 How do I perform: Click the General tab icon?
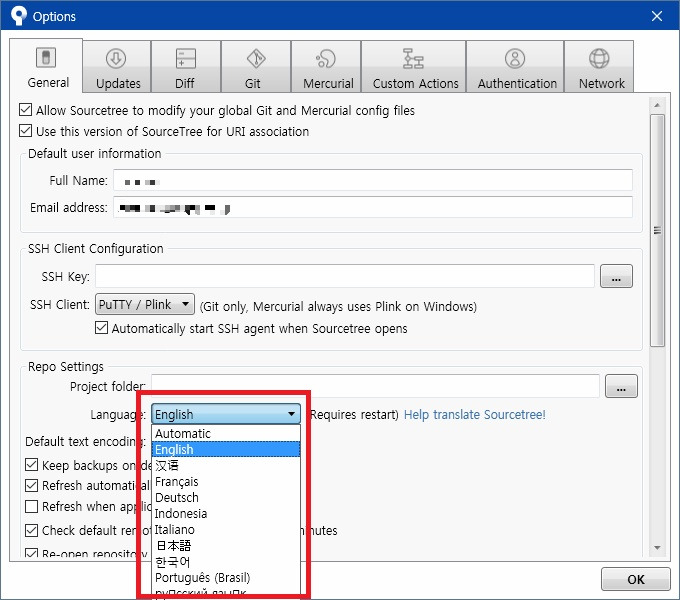click(x=46, y=57)
